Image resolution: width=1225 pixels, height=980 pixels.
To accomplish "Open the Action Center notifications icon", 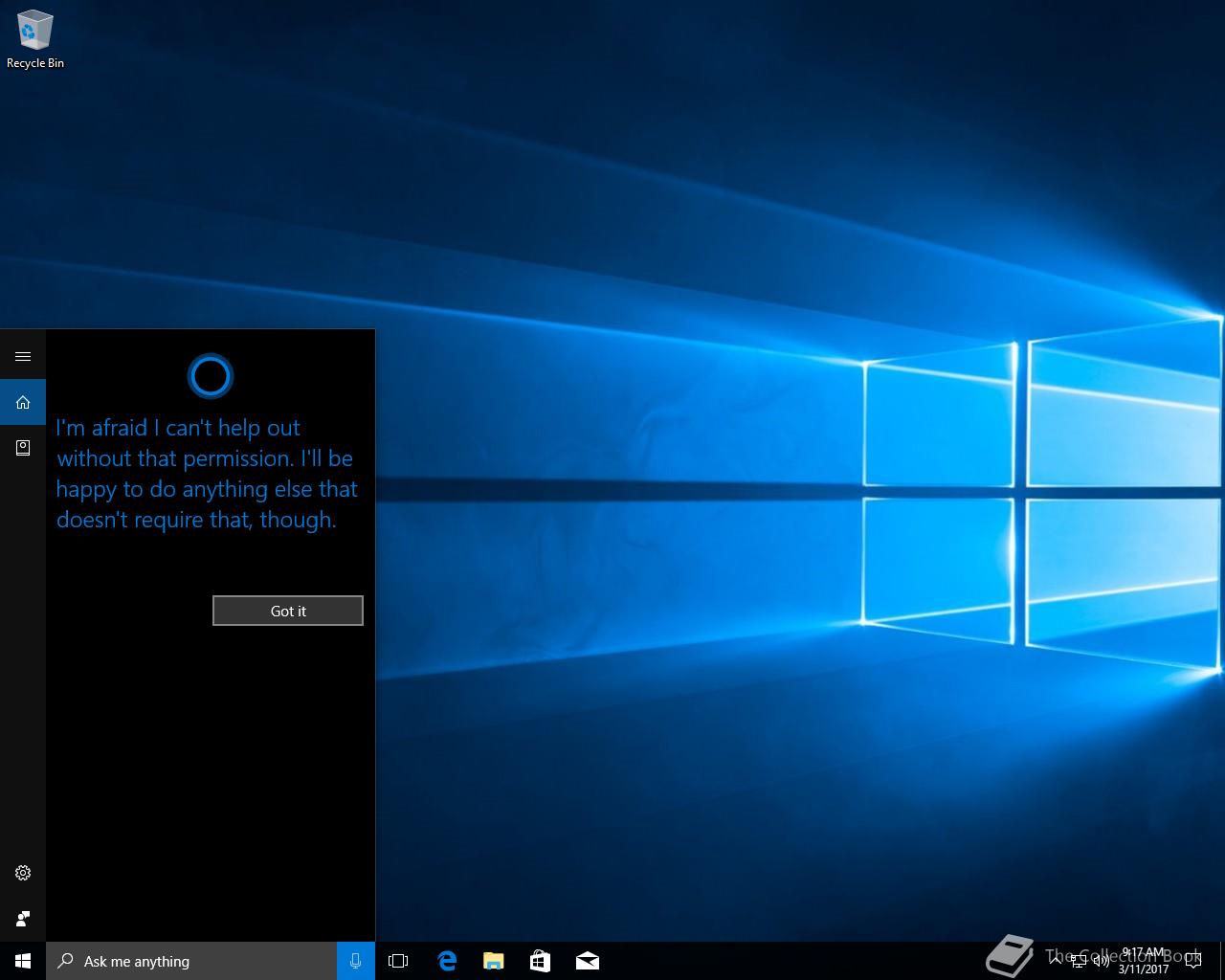I will pos(1193,961).
